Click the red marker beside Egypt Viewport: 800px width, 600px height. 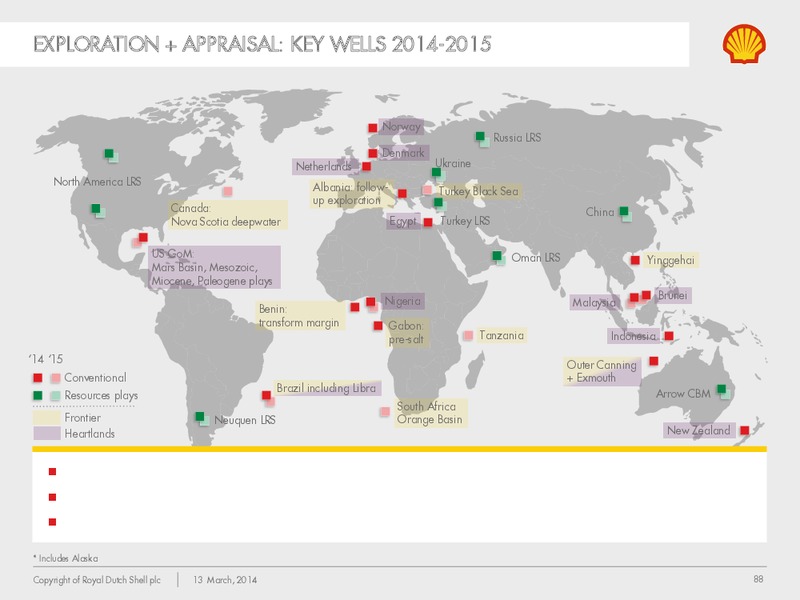click(428, 222)
